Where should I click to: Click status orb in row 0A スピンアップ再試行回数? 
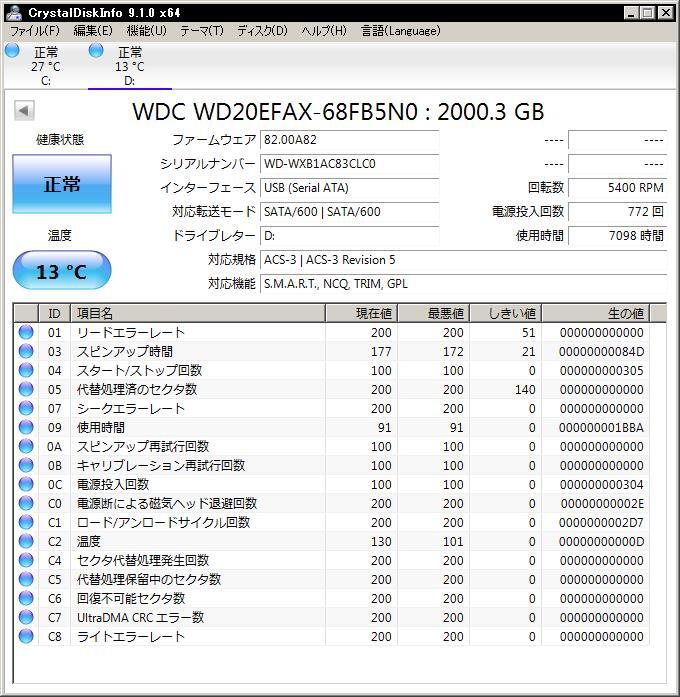(x=26, y=446)
